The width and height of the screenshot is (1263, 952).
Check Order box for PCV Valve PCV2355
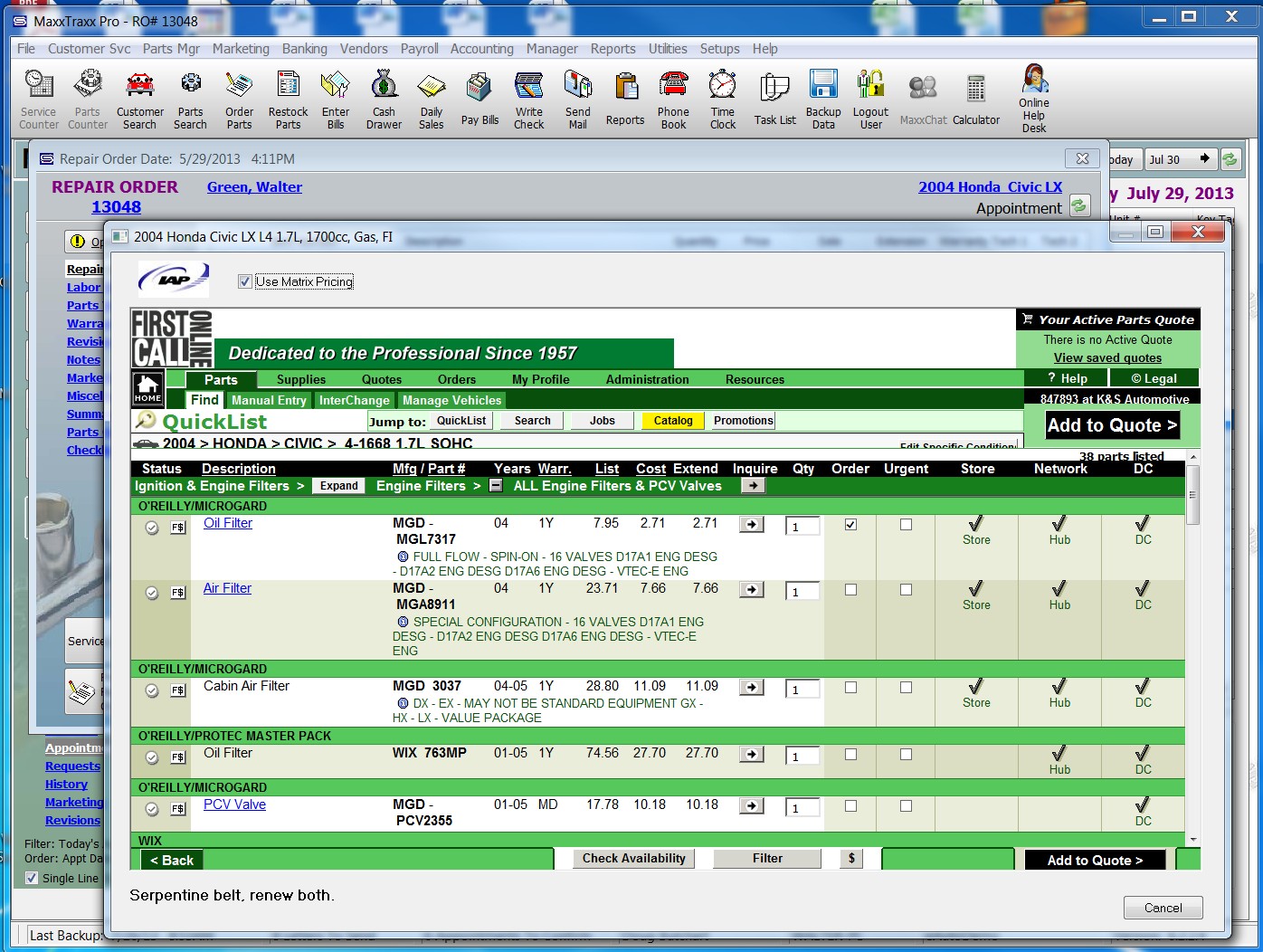click(x=850, y=806)
